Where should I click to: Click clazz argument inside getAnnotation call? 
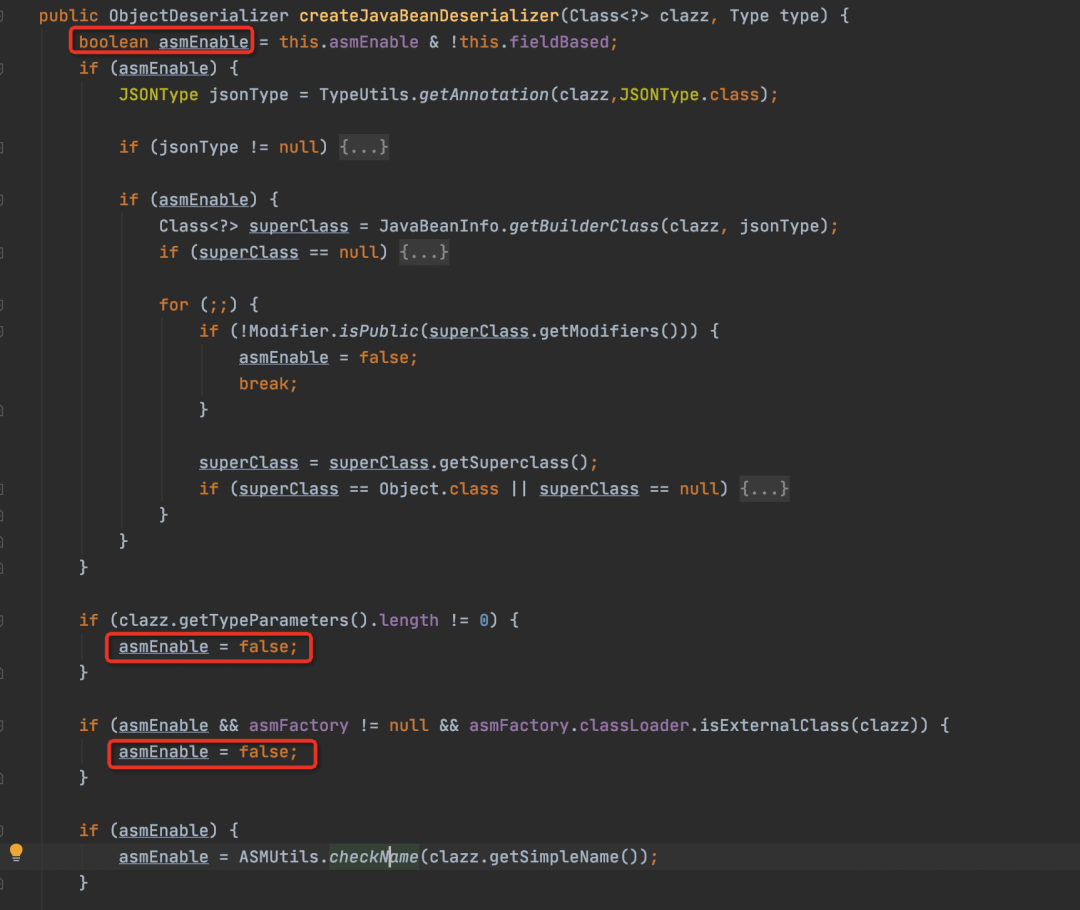click(x=584, y=94)
